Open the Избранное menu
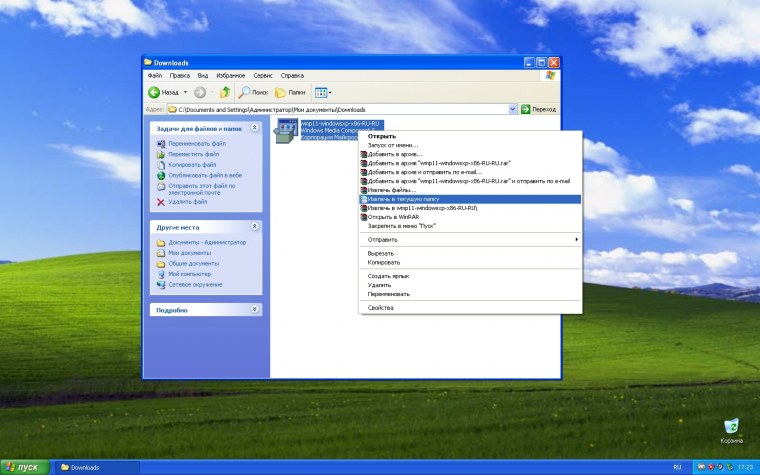The width and height of the screenshot is (760, 475). [231, 76]
